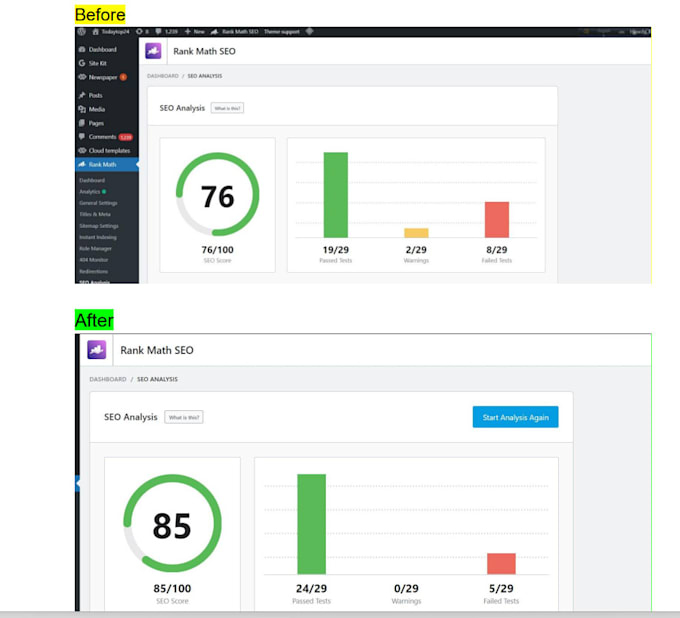Click the red comments count badge in the sidebar
The image size is (680, 618).
coord(126,137)
